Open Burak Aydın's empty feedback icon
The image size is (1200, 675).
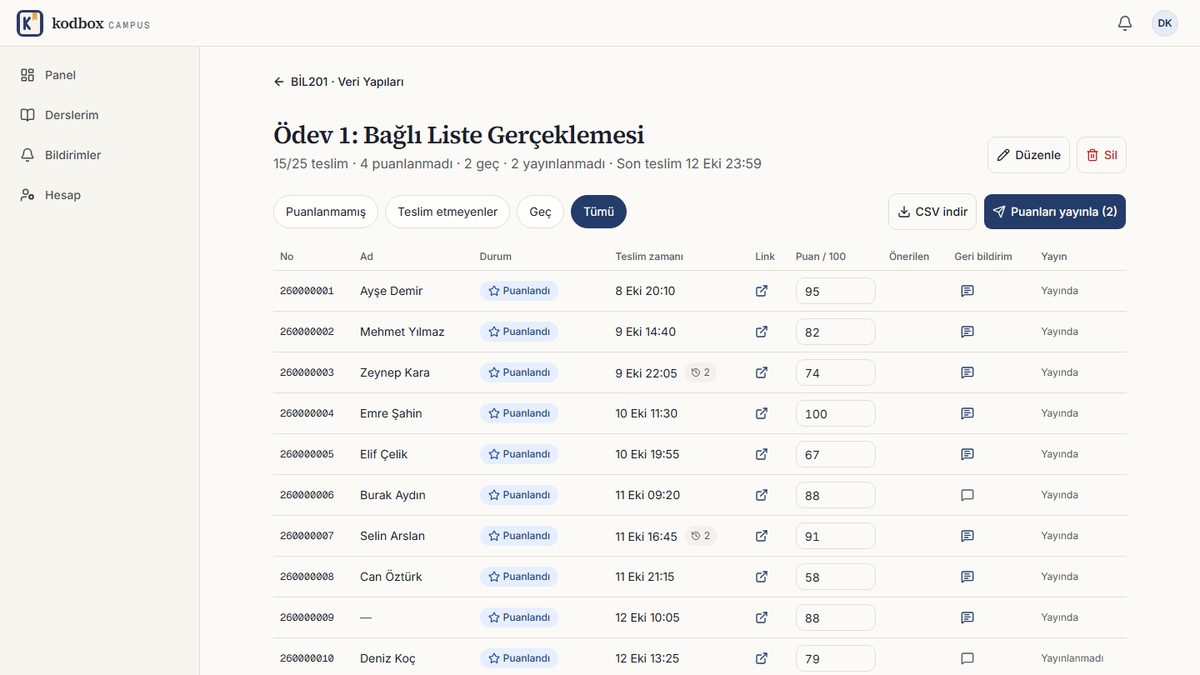tap(967, 495)
